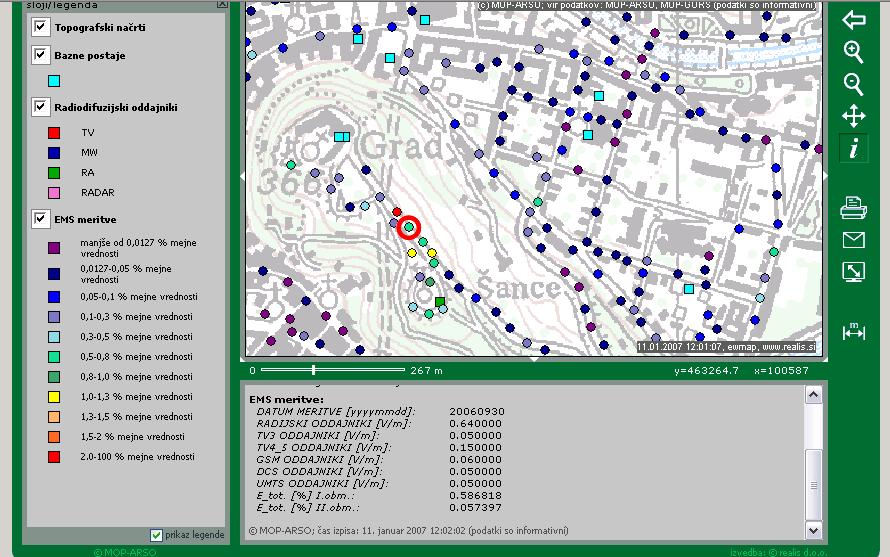The width and height of the screenshot is (890, 557).
Task: Click the scale bar slider handle
Action: [313, 370]
